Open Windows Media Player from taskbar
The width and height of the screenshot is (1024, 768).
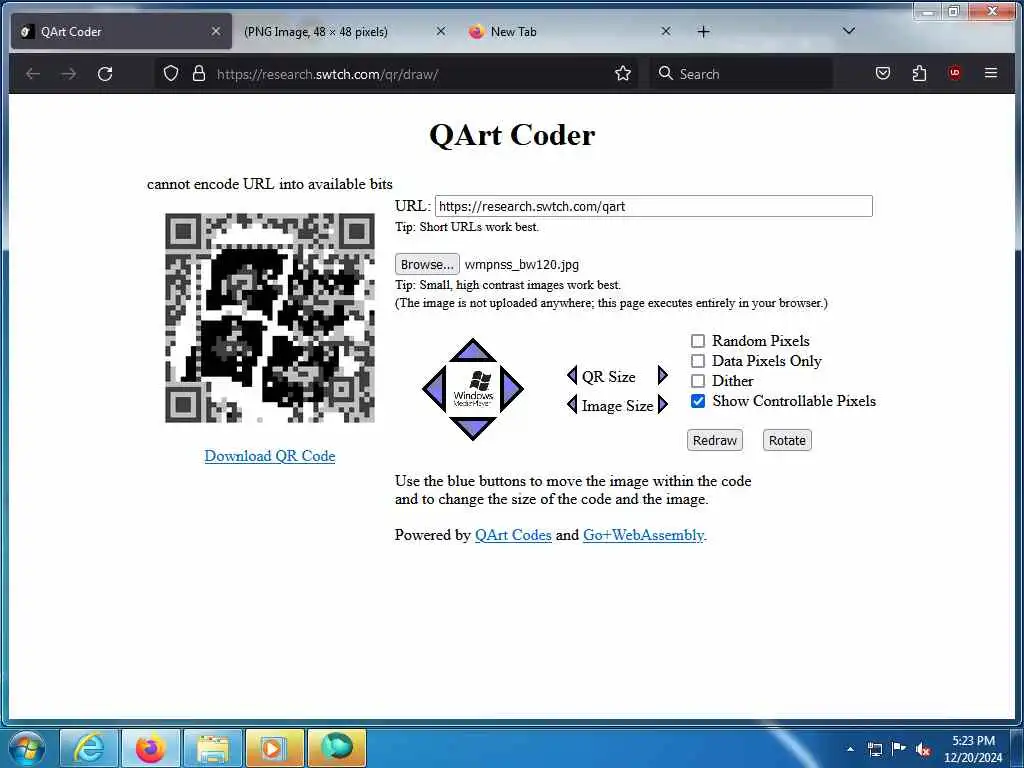click(274, 748)
